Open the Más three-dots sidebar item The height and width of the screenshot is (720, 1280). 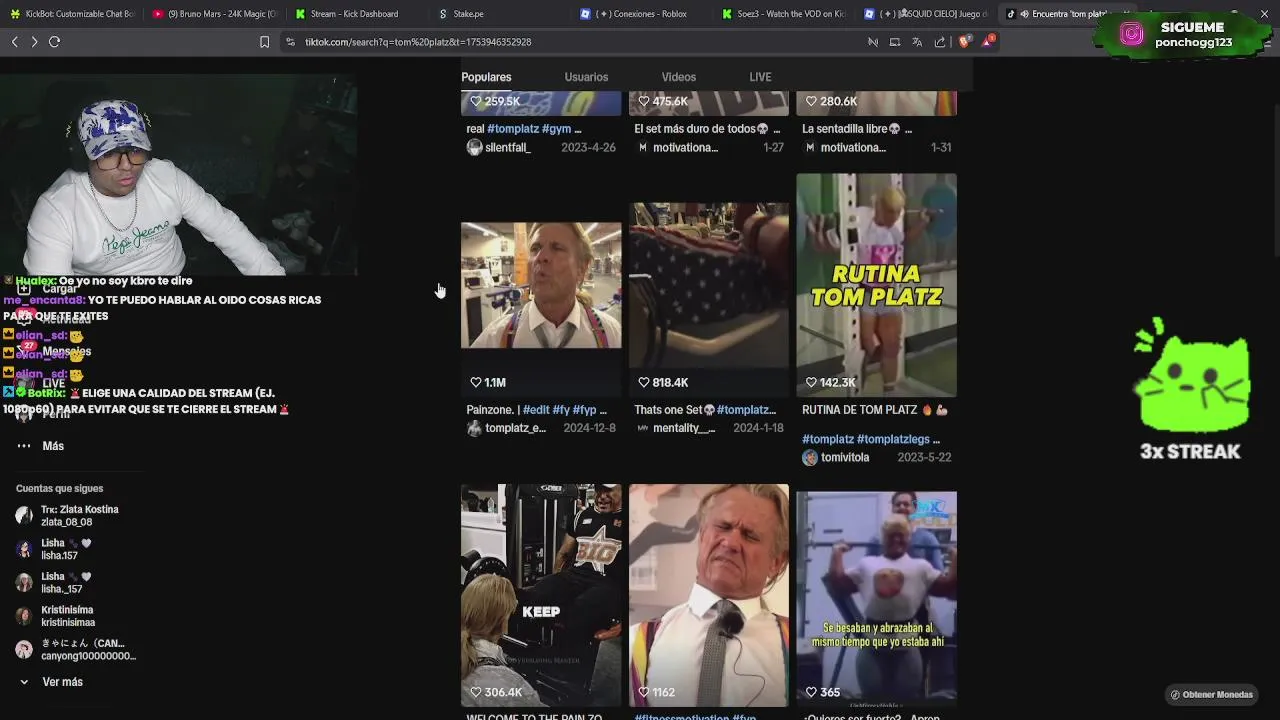[x=40, y=446]
